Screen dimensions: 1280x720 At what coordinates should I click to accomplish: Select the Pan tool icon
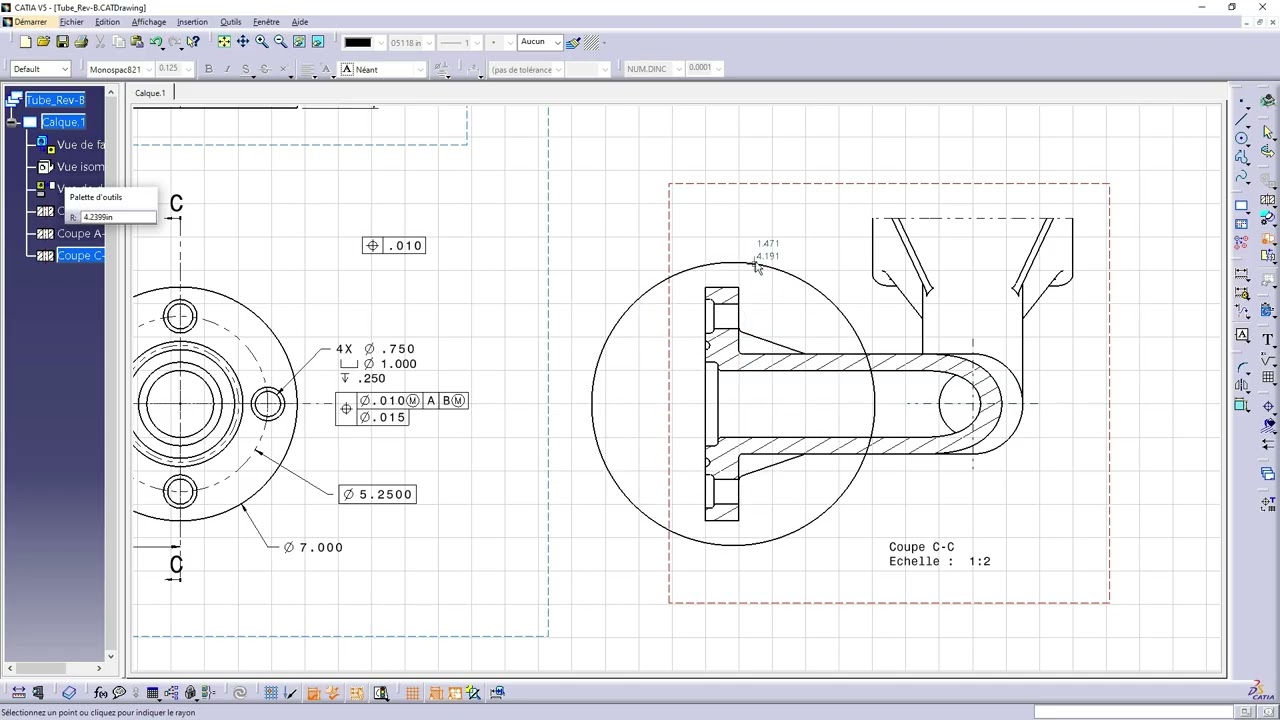point(243,42)
